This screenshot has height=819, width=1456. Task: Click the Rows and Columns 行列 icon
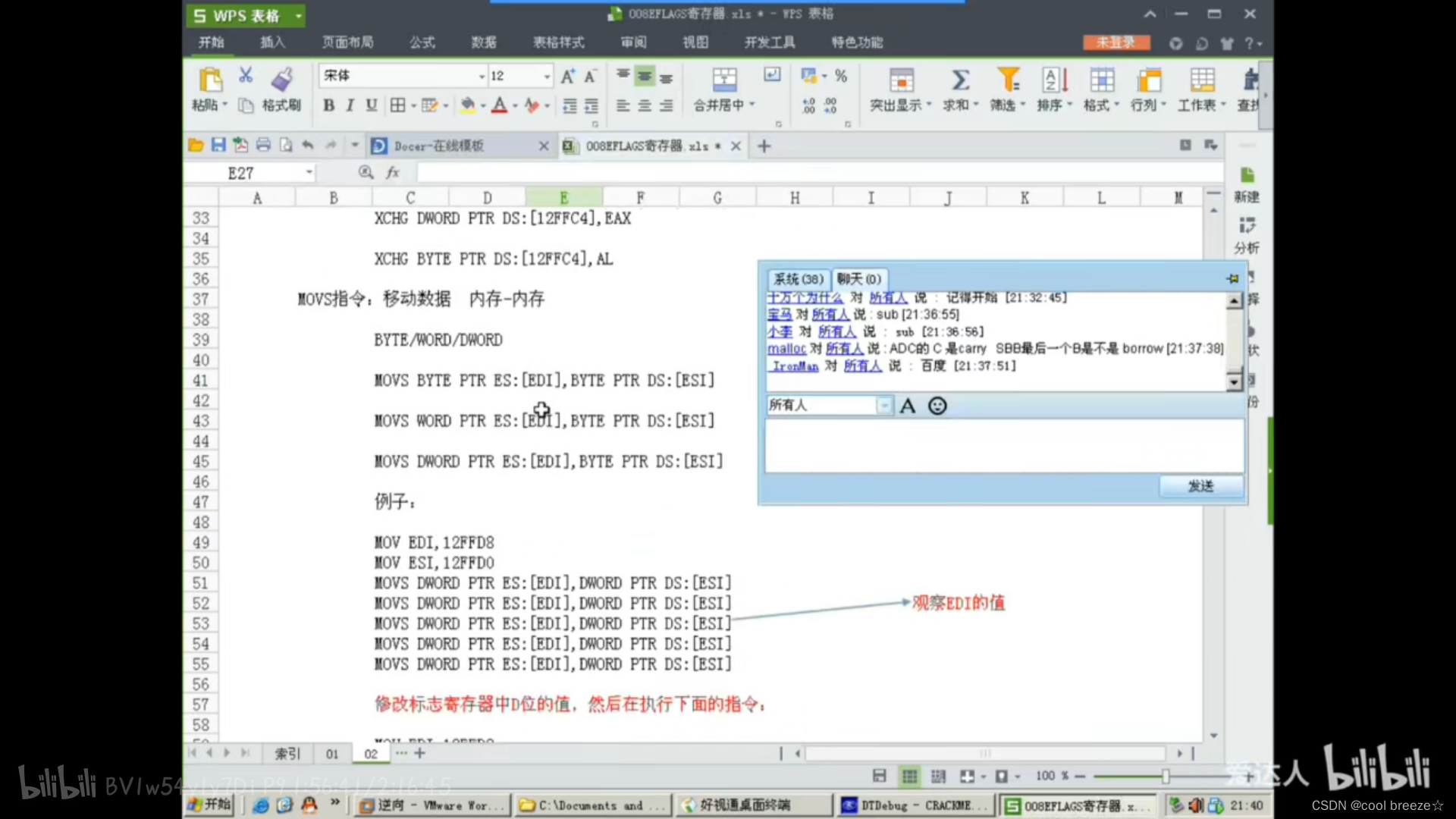point(1148,80)
